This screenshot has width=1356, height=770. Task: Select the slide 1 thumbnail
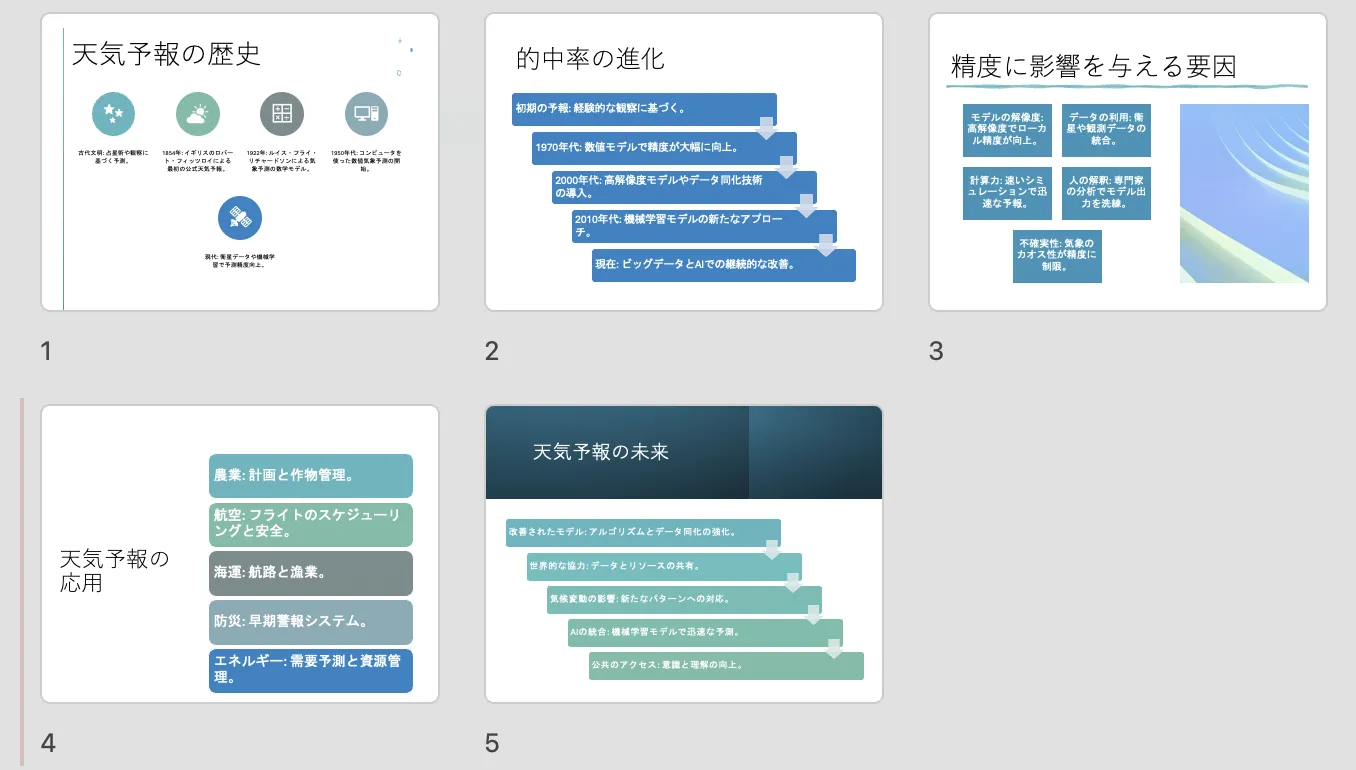pos(240,162)
